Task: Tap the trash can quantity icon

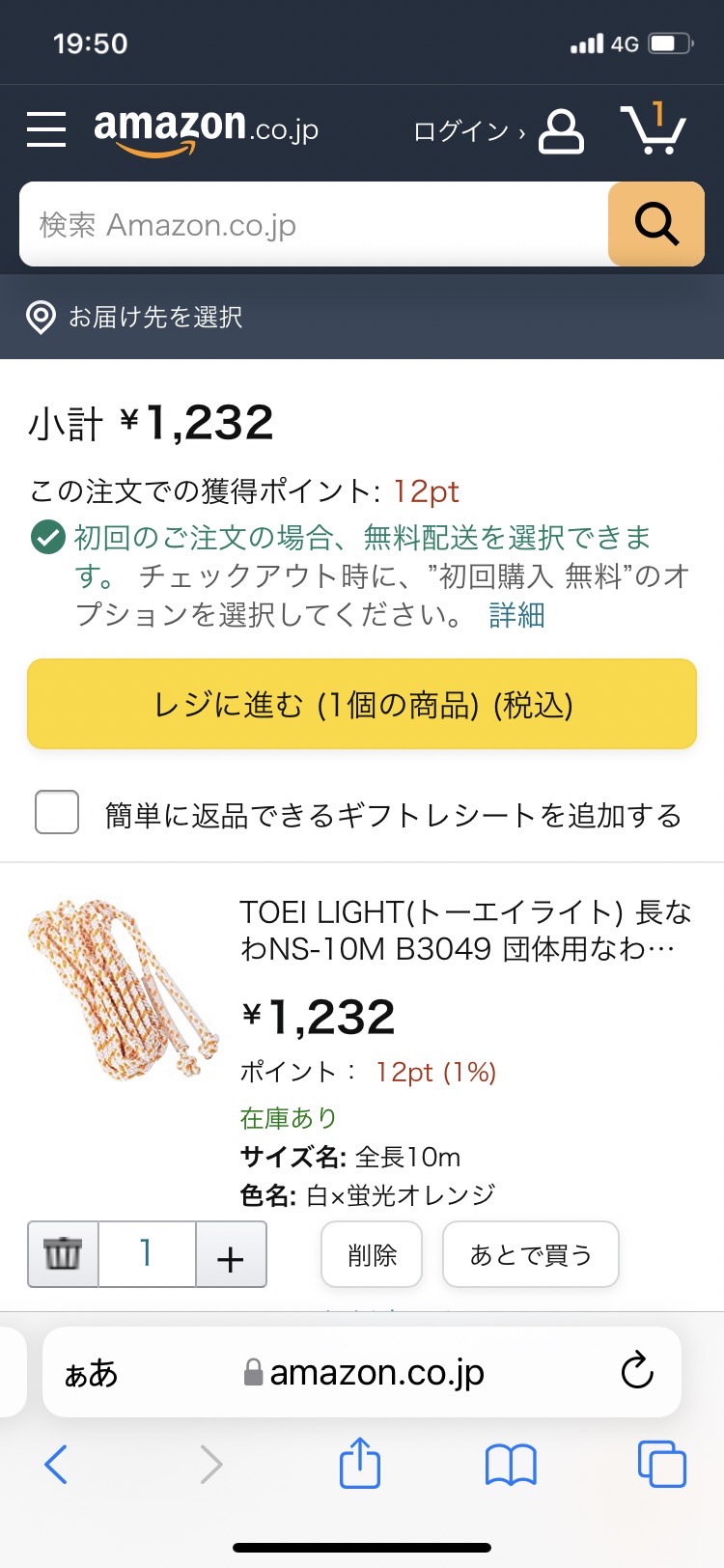Action: pos(64,1254)
